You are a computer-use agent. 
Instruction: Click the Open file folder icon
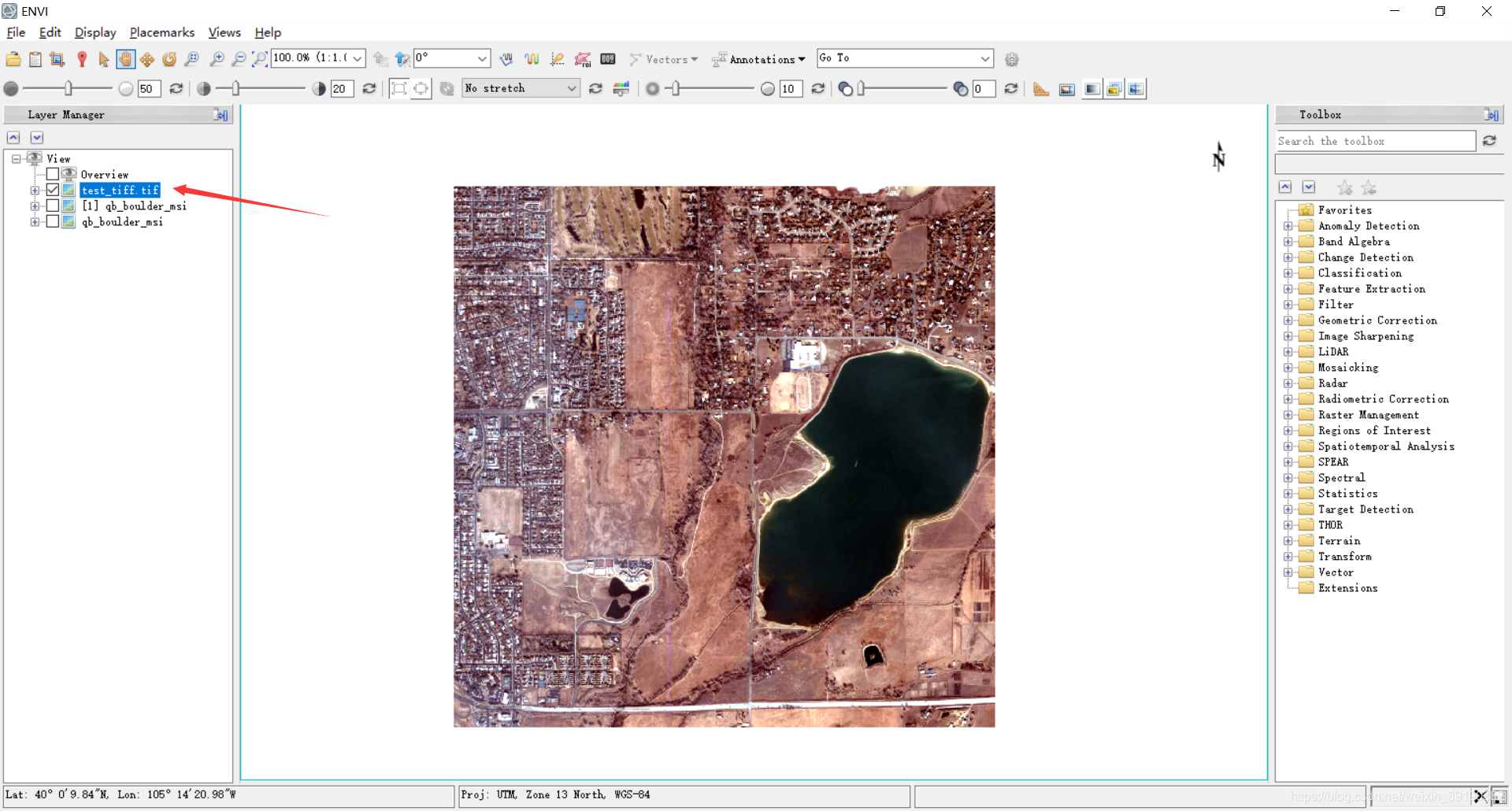13,59
